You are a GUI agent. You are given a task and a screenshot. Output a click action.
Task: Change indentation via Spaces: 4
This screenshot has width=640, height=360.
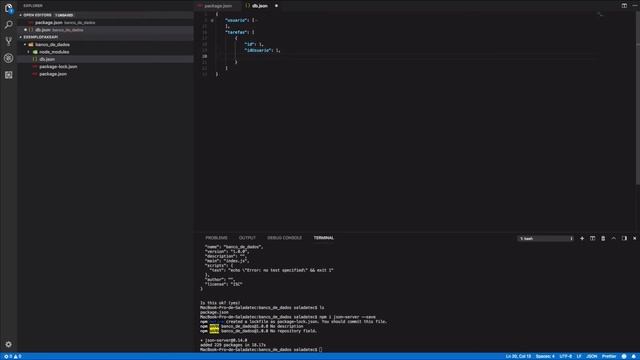[545, 356]
